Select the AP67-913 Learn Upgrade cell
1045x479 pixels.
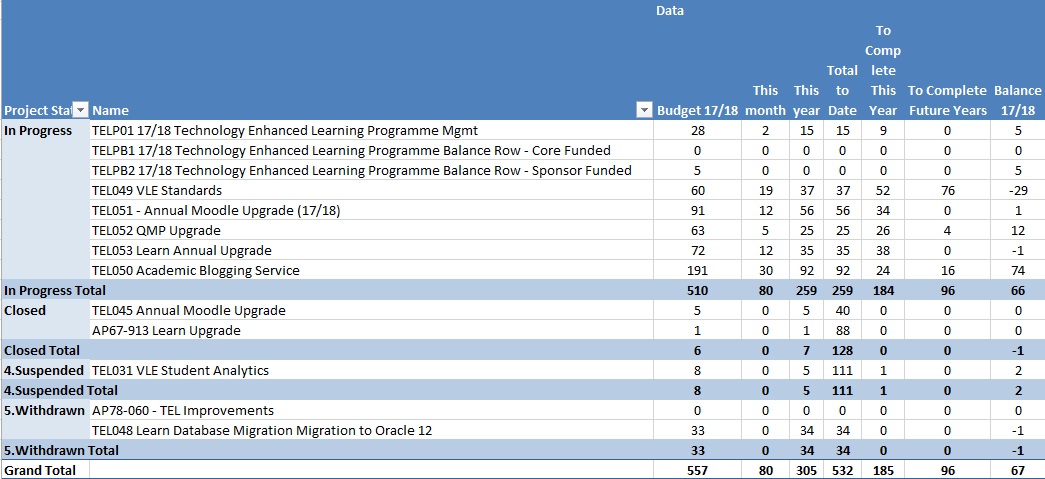tap(166, 330)
